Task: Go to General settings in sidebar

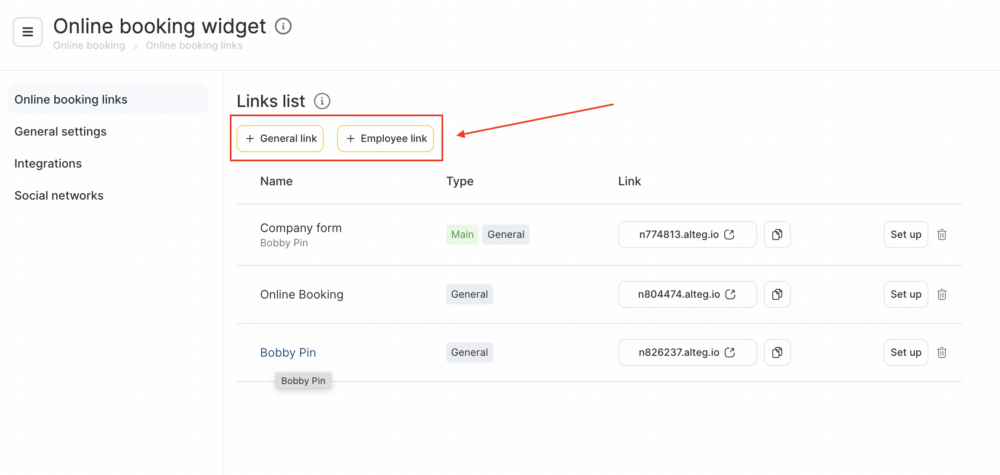Action: 60,131
